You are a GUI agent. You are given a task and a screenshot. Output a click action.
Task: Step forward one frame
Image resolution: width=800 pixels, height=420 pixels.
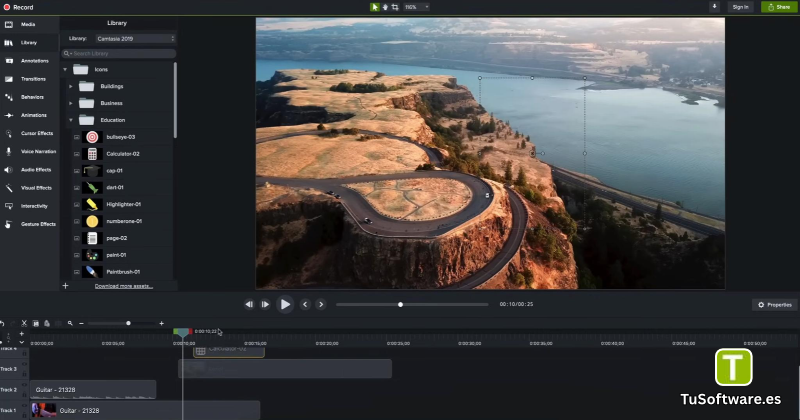tap(265, 304)
